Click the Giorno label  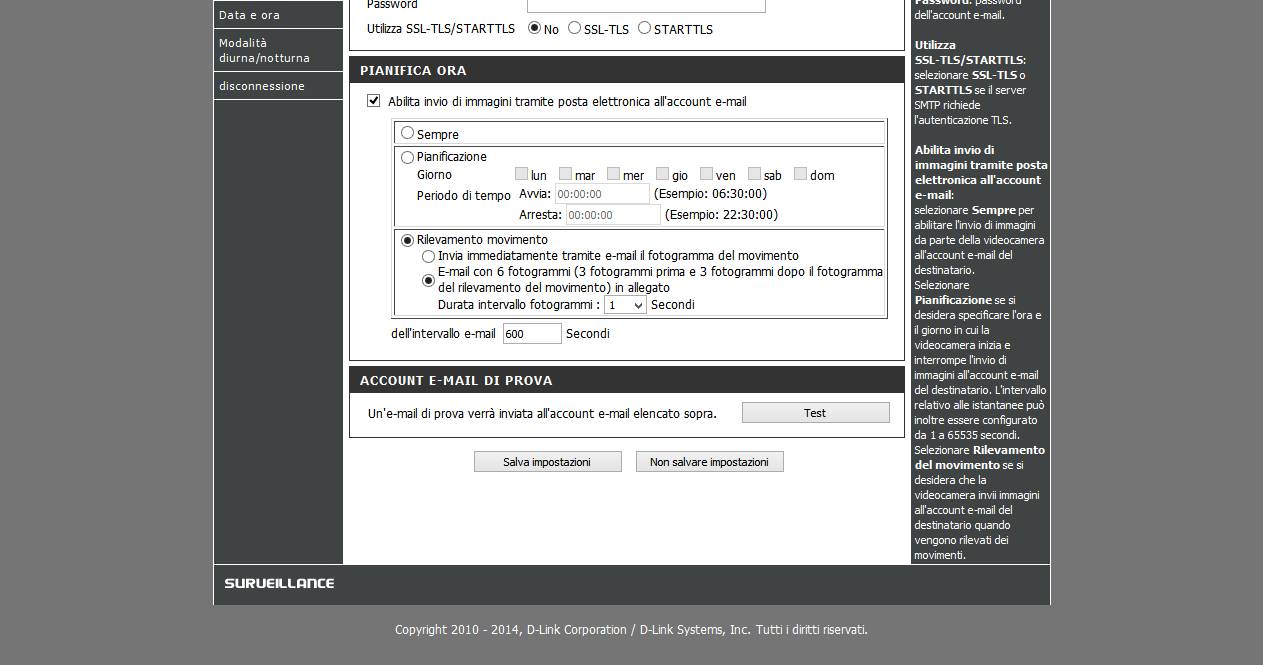tap(435, 175)
